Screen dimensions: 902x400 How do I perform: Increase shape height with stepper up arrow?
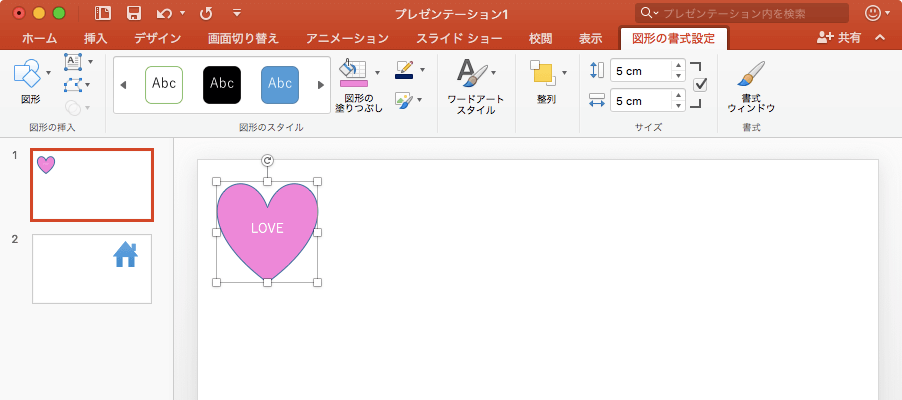click(x=679, y=66)
